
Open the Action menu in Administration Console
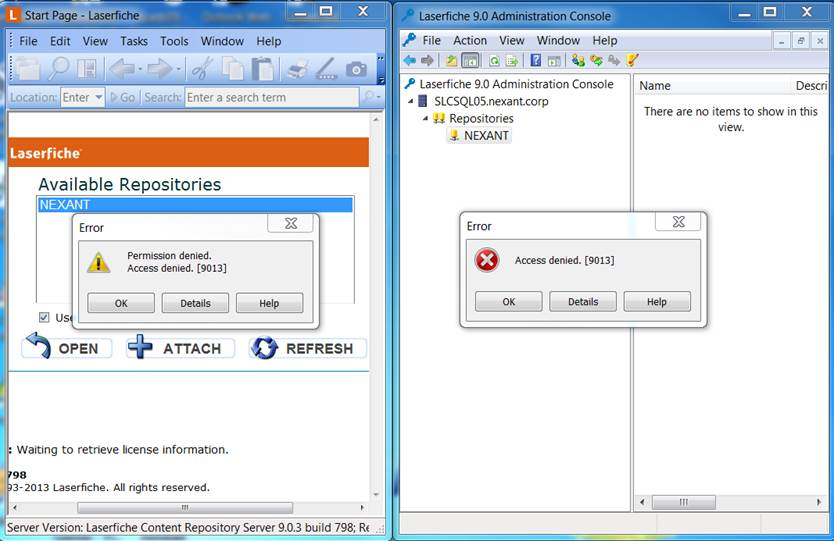470,40
